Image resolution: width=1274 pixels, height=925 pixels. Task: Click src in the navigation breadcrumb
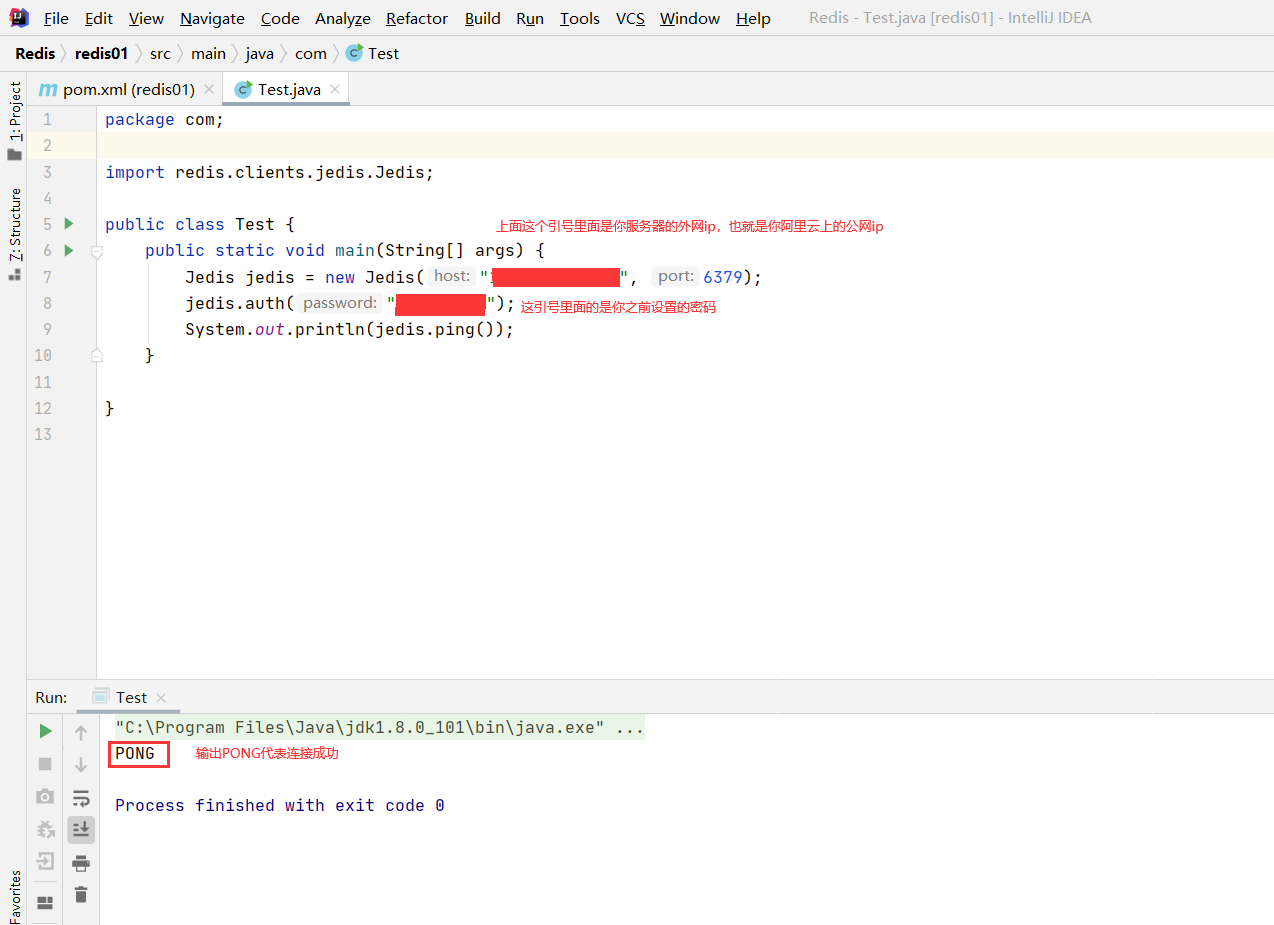point(160,53)
